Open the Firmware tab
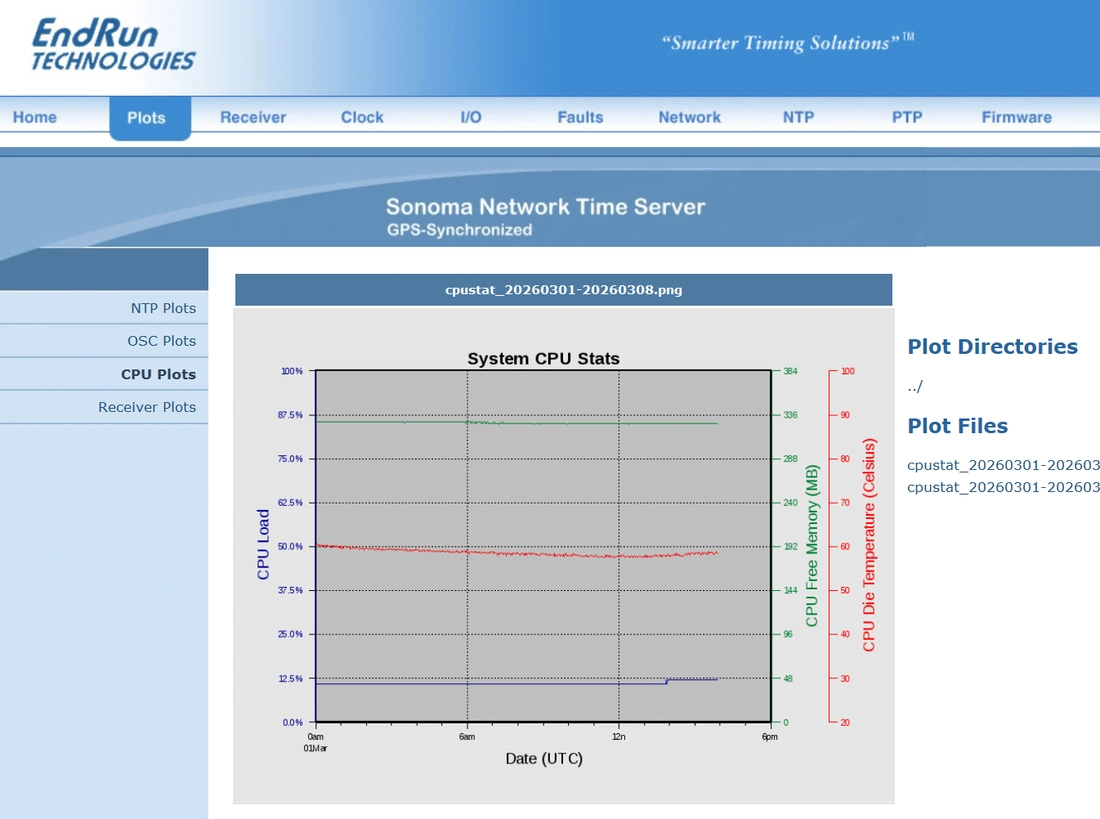This screenshot has width=1100, height=819. coord(1017,117)
